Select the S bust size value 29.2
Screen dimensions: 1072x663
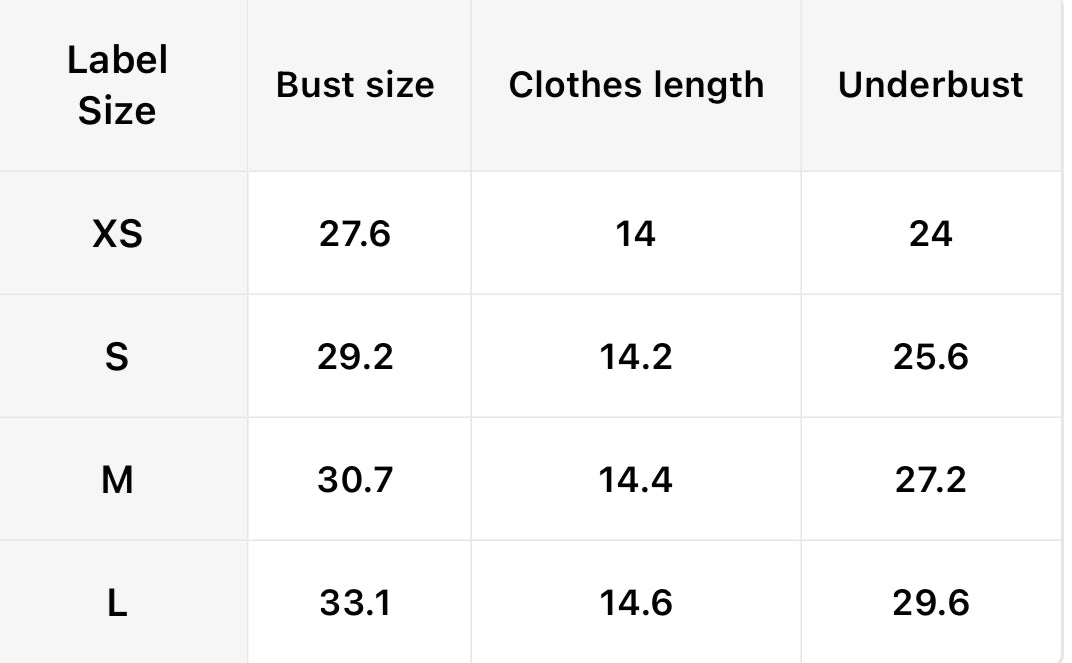[x=355, y=357]
